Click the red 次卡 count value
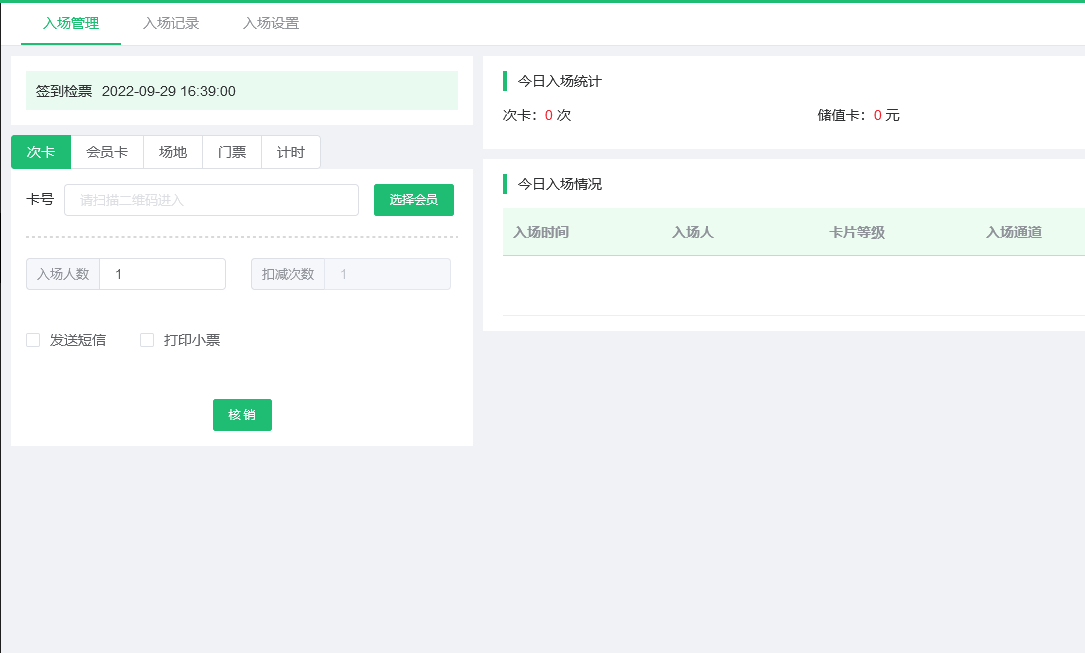The height and width of the screenshot is (653, 1085). point(547,115)
